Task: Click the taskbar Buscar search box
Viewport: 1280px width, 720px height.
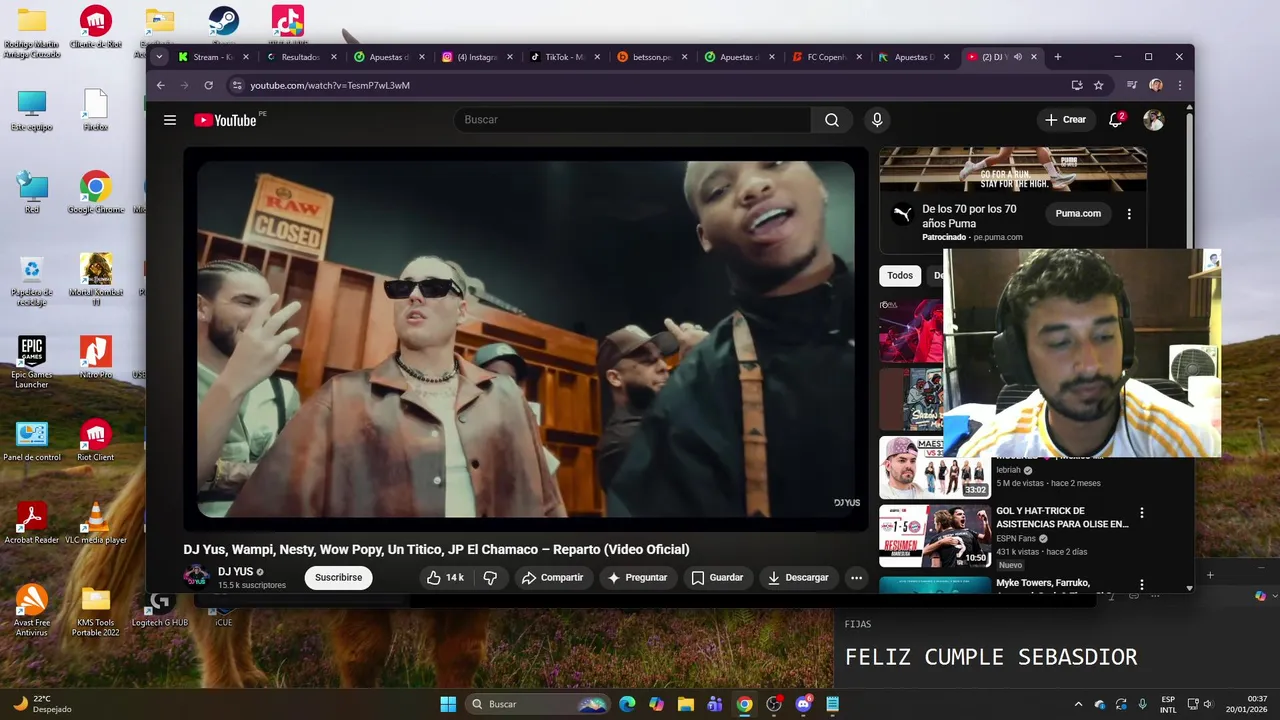Action: (x=538, y=704)
